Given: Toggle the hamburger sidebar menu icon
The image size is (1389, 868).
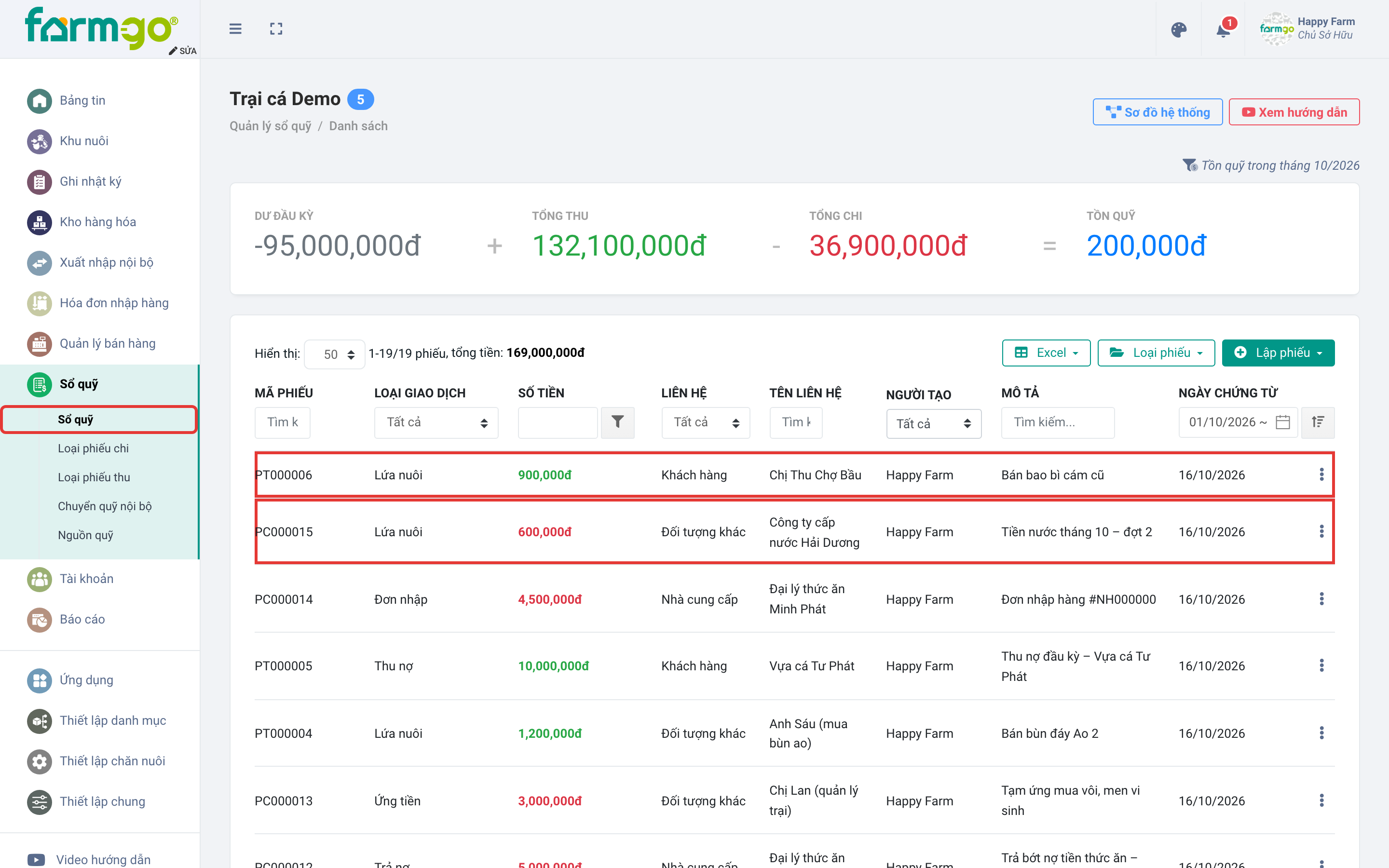Looking at the screenshot, I should click(x=235, y=29).
